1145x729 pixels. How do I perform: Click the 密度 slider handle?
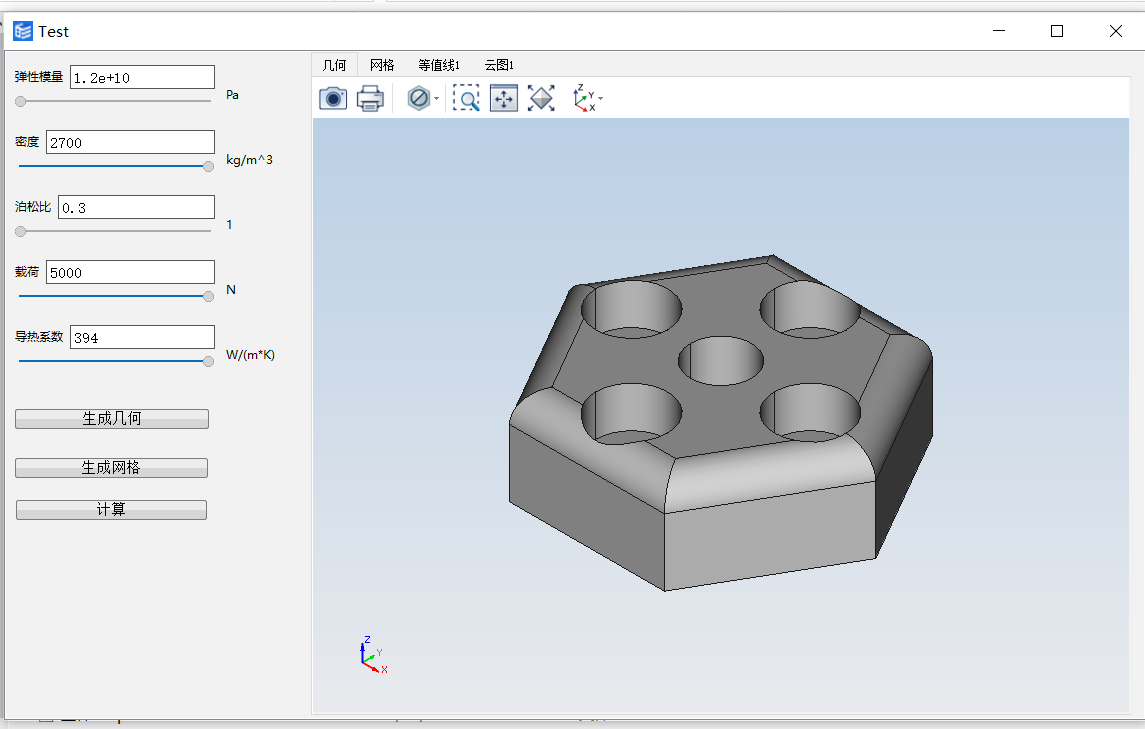click(208, 166)
